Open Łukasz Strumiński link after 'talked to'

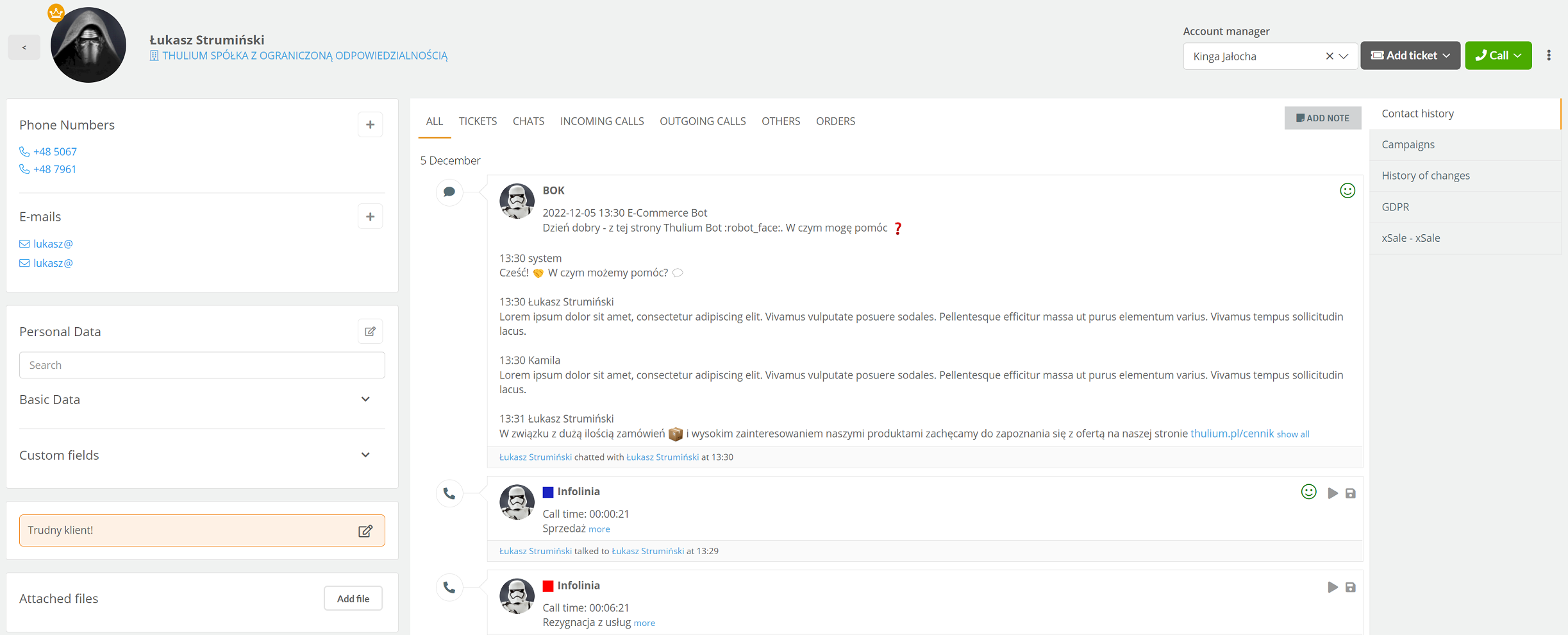647,551
